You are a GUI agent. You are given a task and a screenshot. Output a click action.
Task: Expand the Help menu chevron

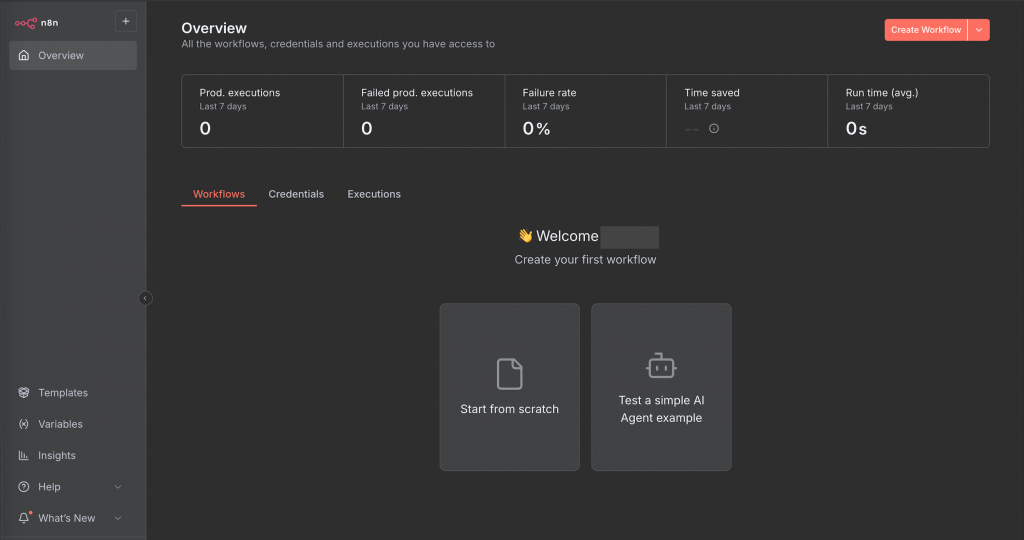coord(118,487)
